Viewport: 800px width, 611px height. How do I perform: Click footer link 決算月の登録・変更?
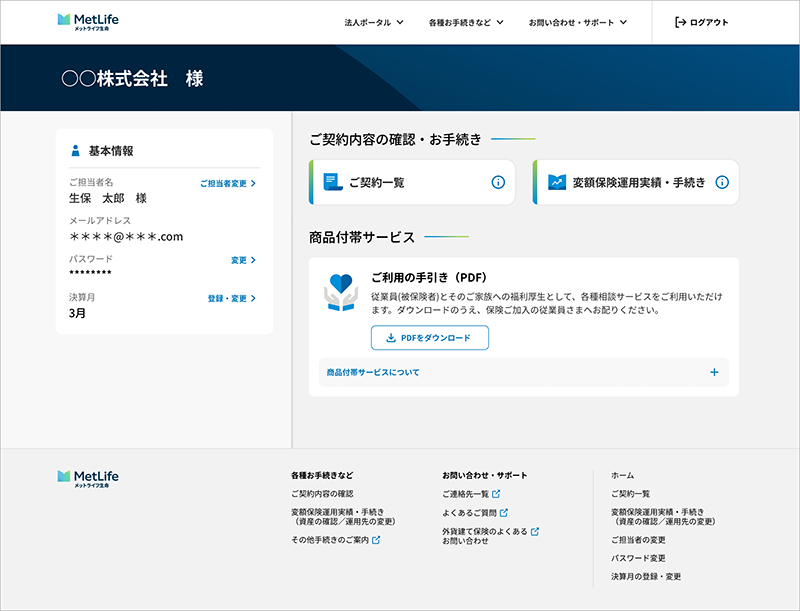646,576
